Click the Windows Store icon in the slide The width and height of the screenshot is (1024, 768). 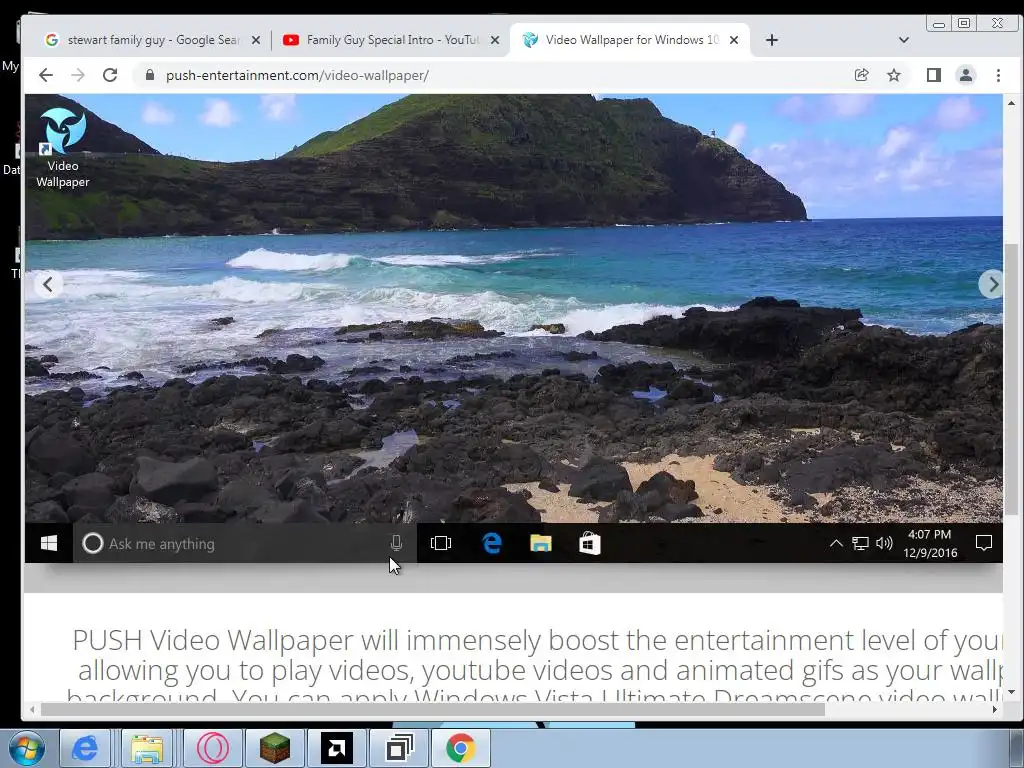(590, 543)
